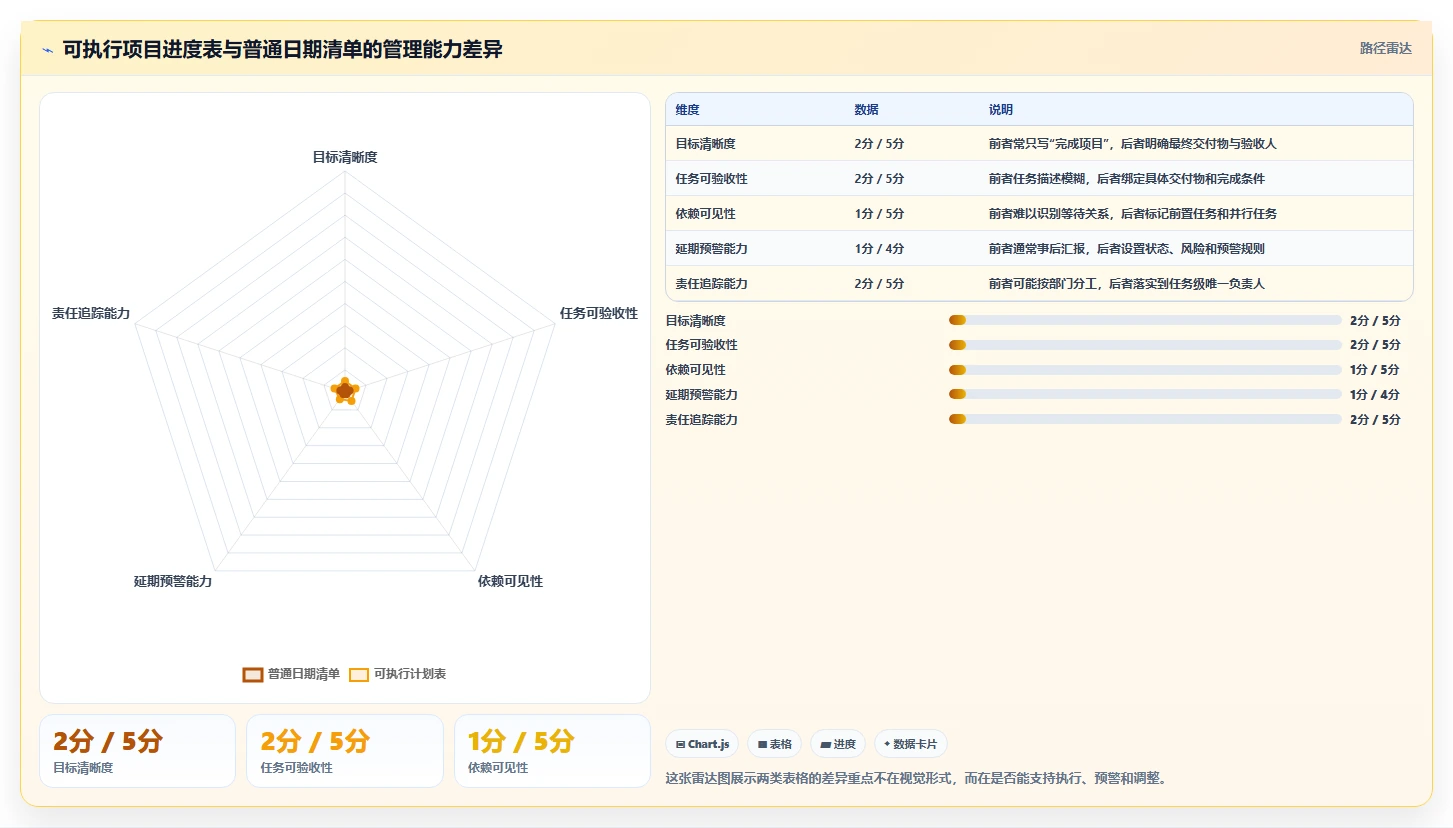The image size is (1453, 828).
Task: Click the 普通日期清单 legend color box
Action: (253, 675)
